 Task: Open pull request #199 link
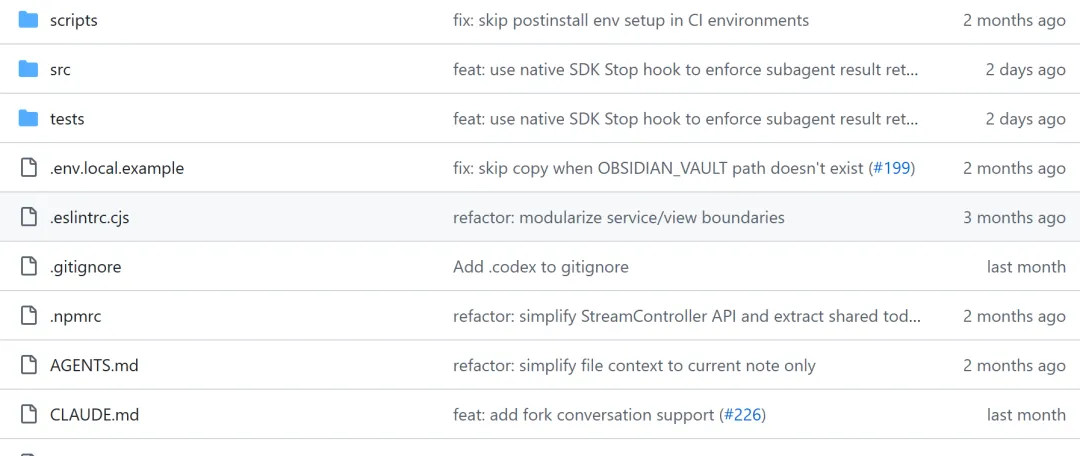point(891,168)
